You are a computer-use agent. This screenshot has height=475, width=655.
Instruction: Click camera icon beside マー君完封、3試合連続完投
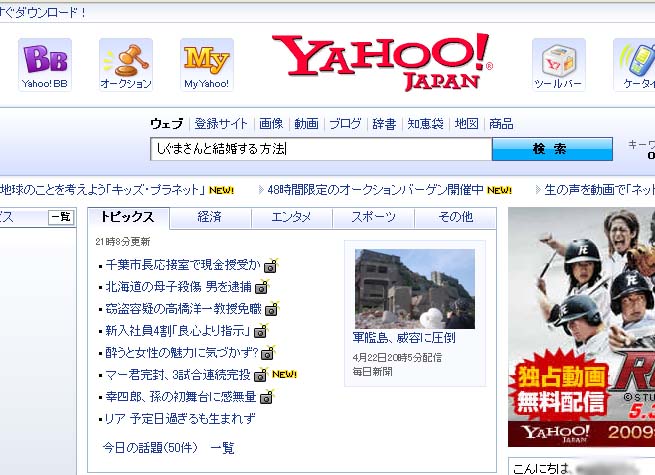tap(260, 375)
